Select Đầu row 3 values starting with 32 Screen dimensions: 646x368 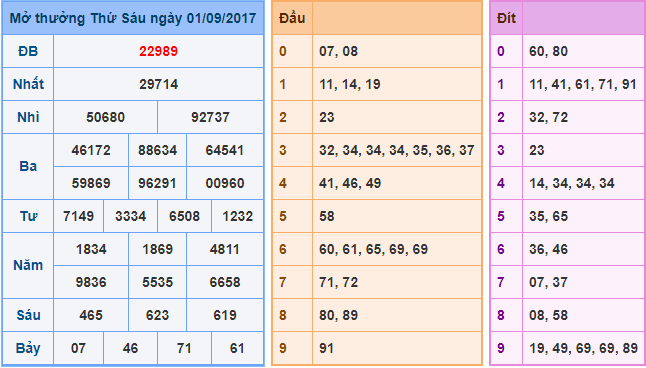pos(396,150)
